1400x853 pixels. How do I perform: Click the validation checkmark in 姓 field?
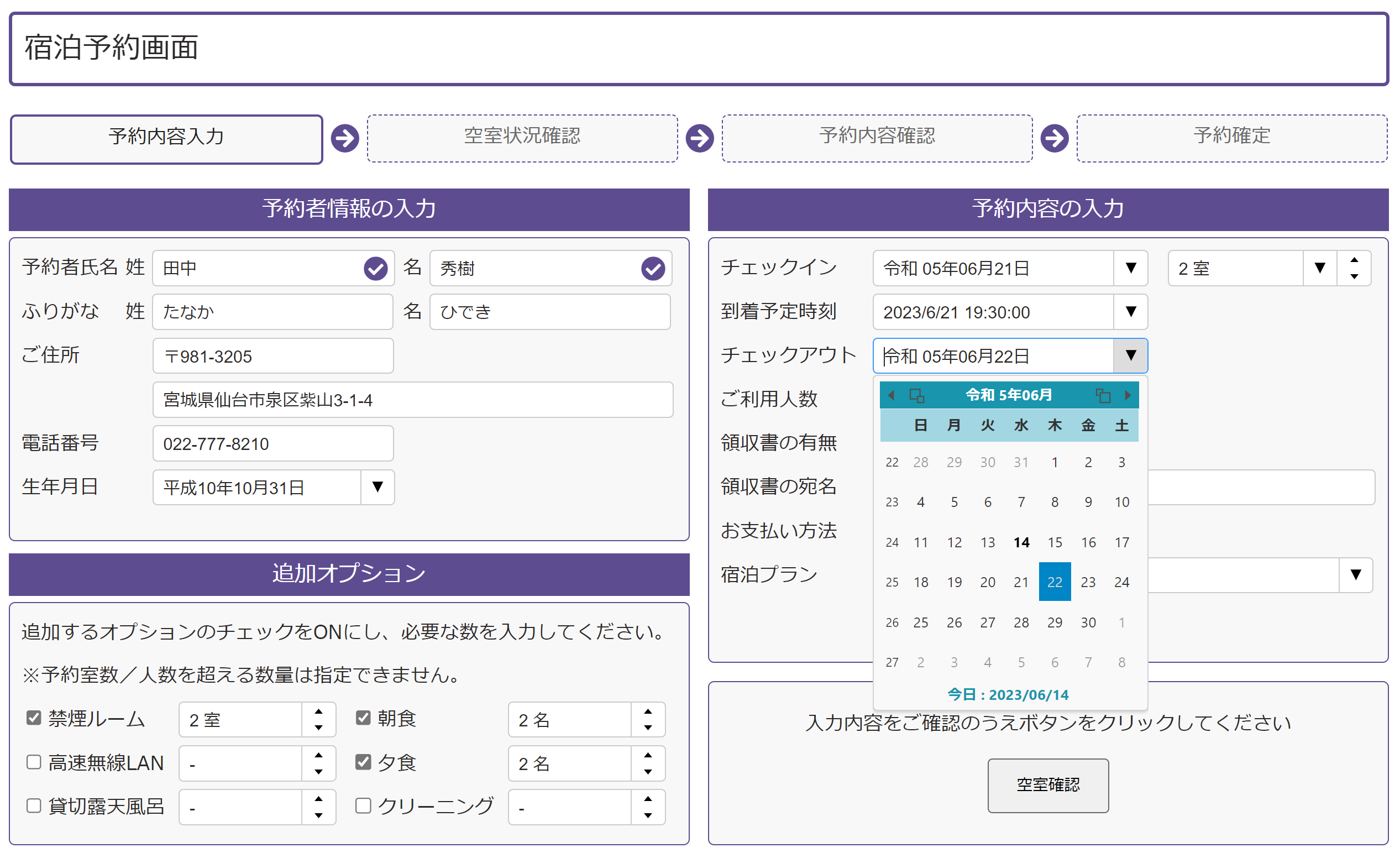(x=376, y=269)
